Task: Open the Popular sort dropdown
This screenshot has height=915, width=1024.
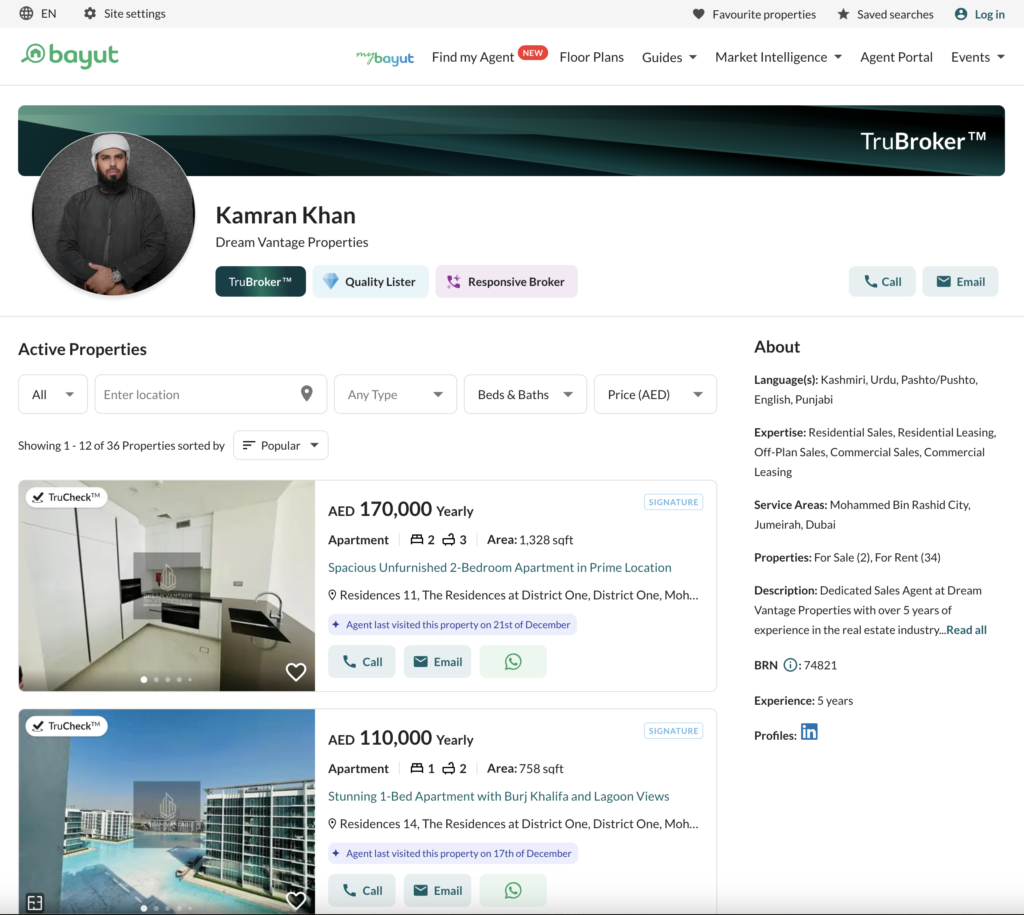Action: point(280,445)
